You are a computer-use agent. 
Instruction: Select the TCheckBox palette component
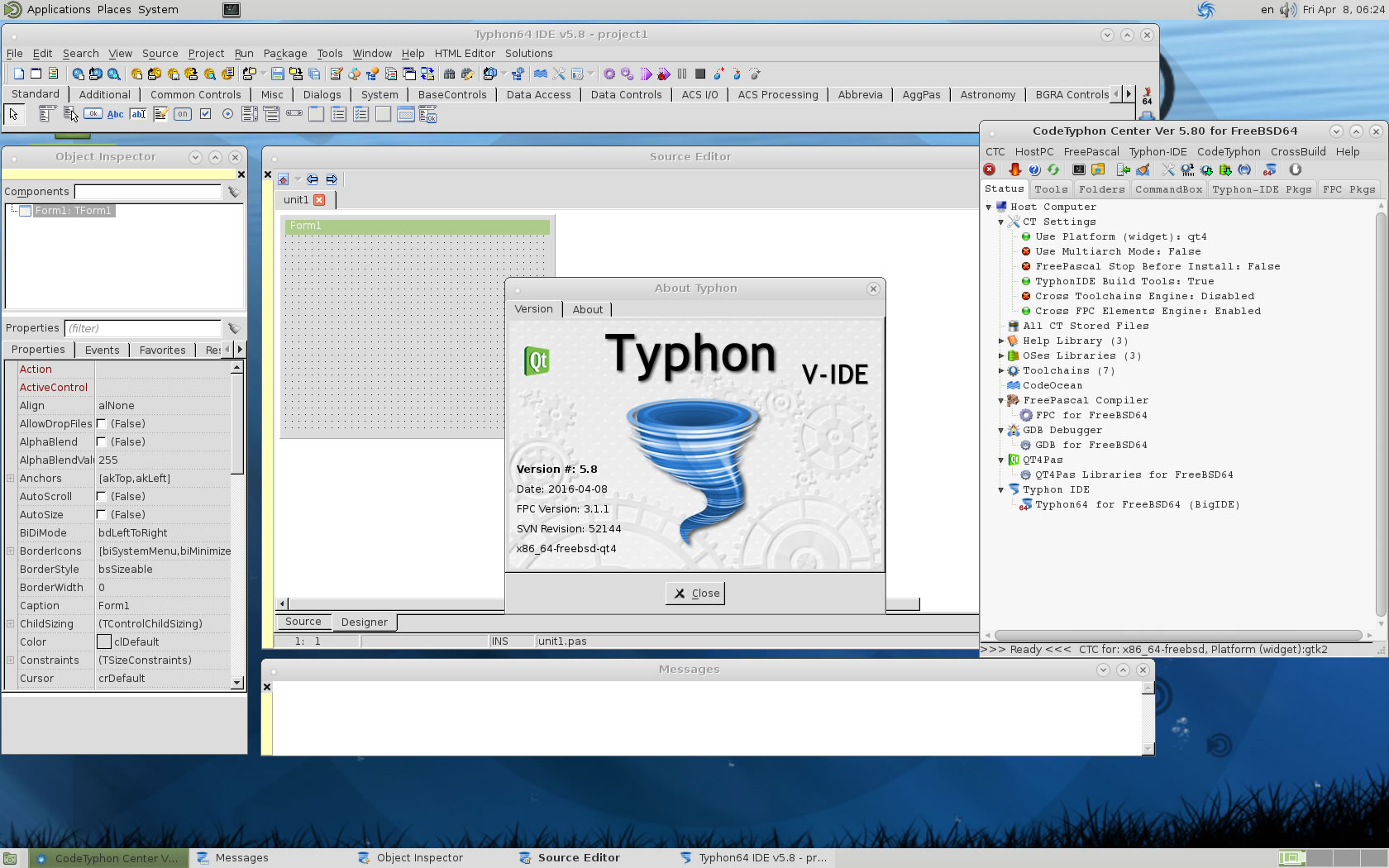tap(205, 114)
